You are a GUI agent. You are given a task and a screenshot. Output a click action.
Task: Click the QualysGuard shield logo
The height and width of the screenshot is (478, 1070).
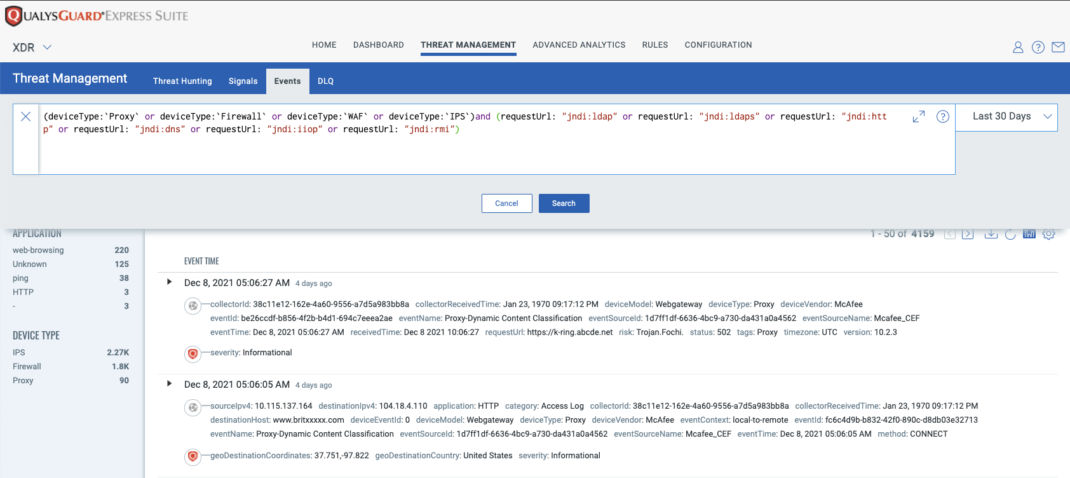tap(13, 15)
